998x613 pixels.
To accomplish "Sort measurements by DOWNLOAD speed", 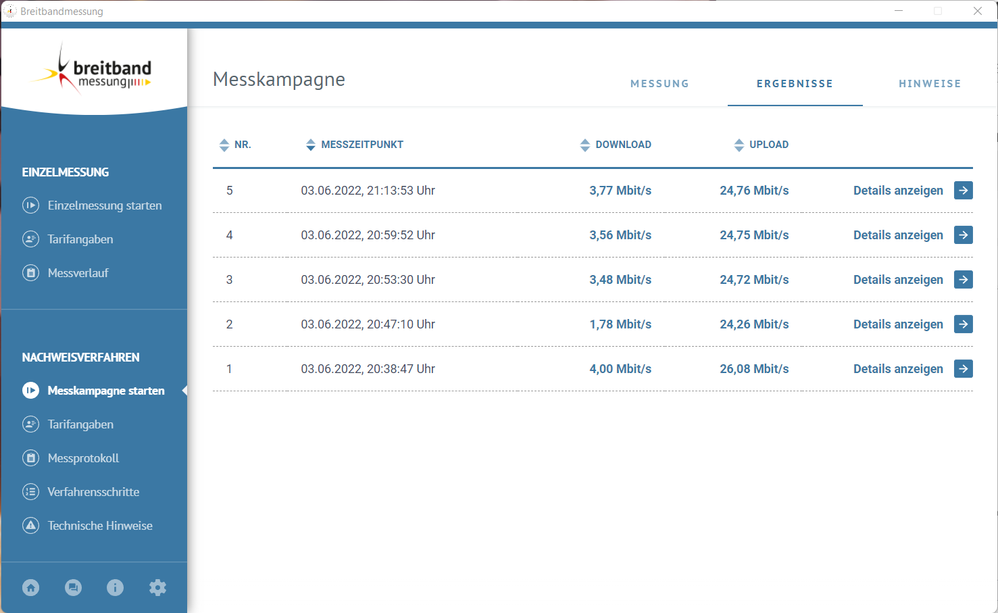I will (x=585, y=144).
